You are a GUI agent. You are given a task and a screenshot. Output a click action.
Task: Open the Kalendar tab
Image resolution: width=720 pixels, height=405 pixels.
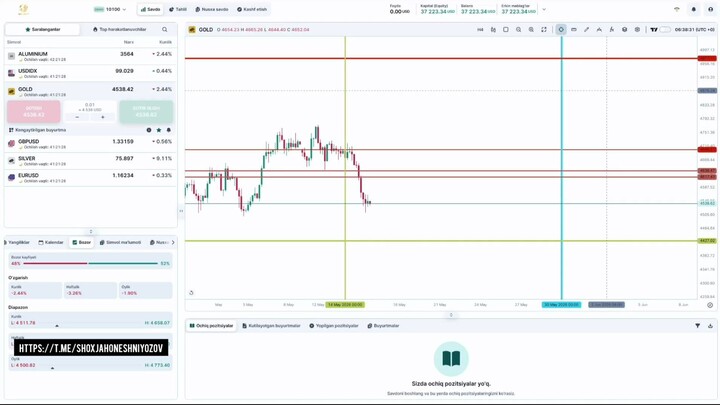coord(51,242)
